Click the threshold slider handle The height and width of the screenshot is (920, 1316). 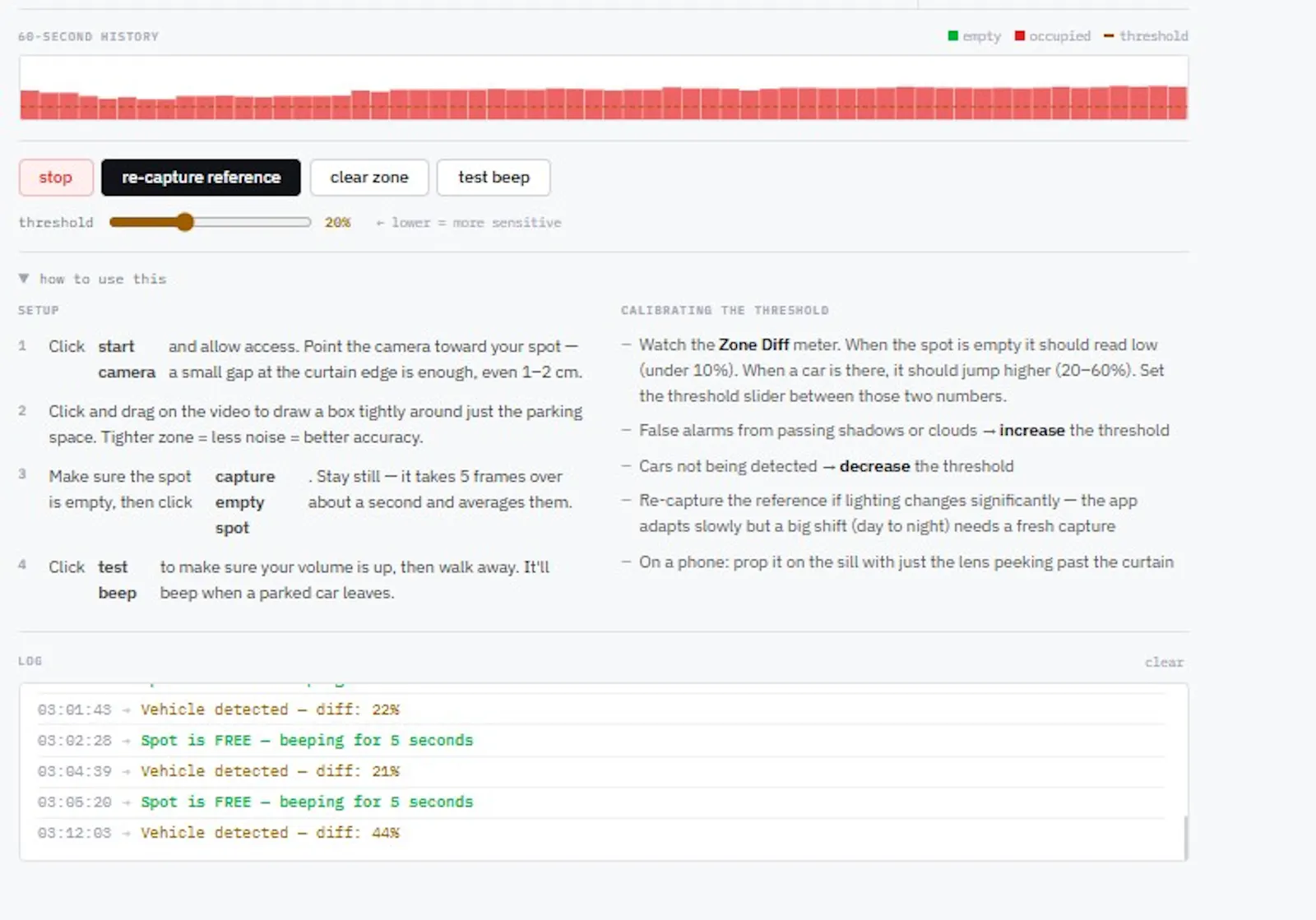click(x=185, y=222)
